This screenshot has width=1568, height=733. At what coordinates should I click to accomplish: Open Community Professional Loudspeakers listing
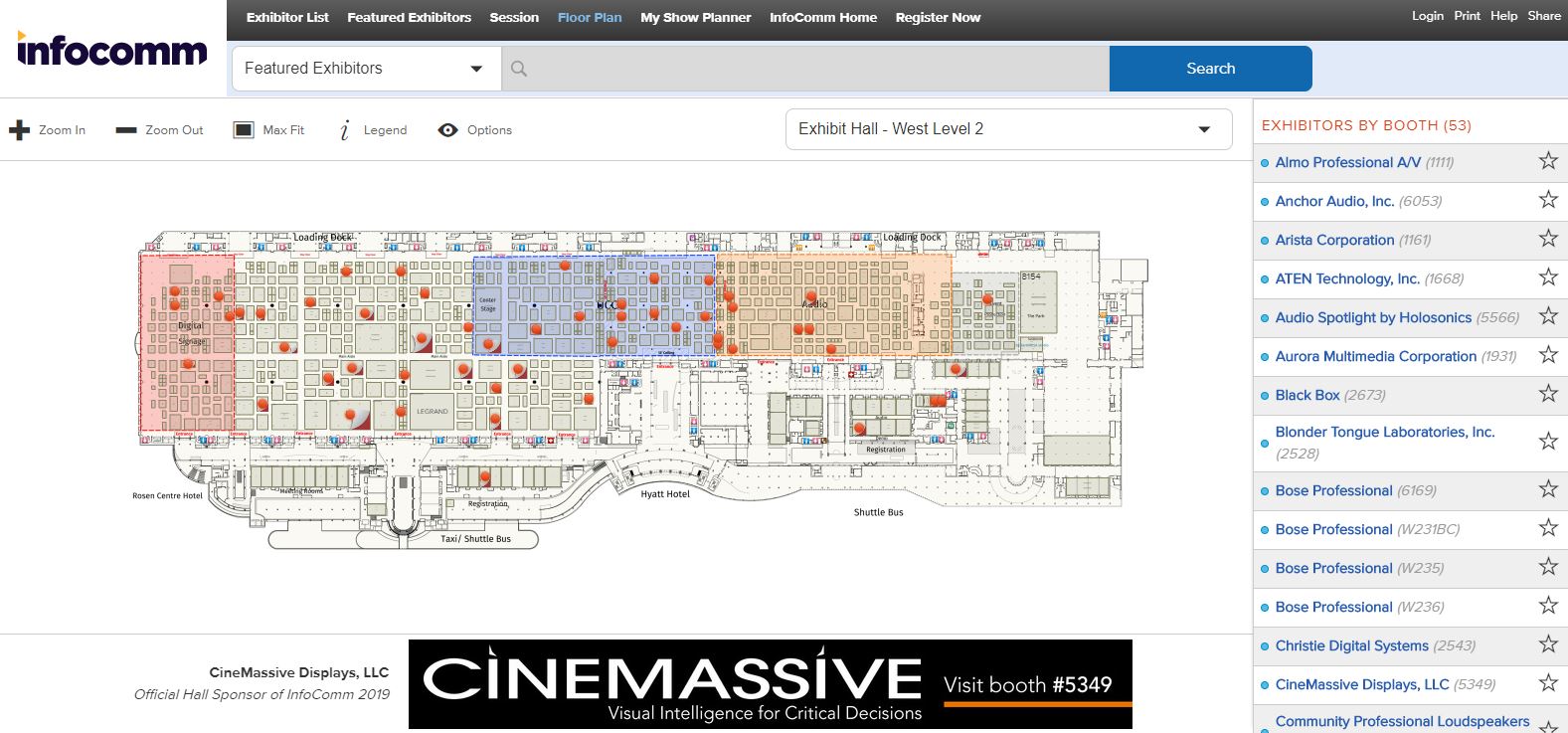tap(1402, 721)
